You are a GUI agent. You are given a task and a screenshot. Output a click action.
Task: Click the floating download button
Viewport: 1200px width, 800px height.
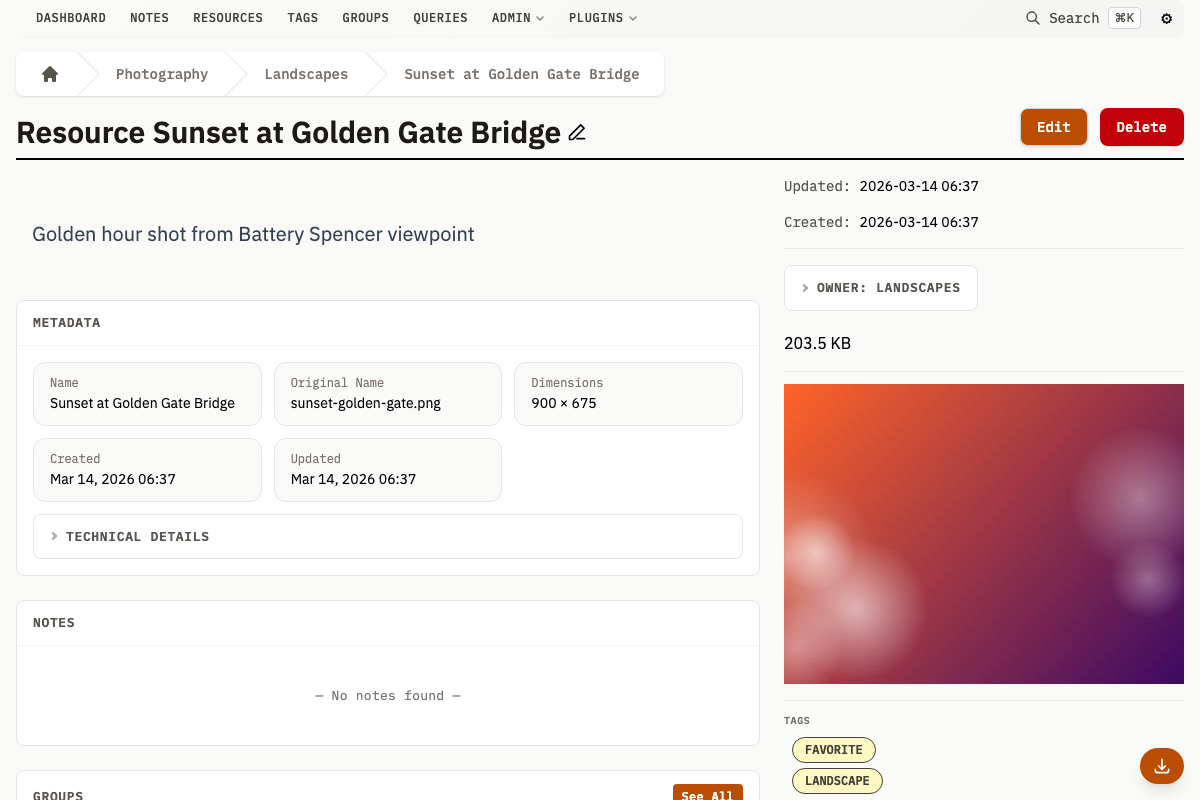click(x=1161, y=766)
